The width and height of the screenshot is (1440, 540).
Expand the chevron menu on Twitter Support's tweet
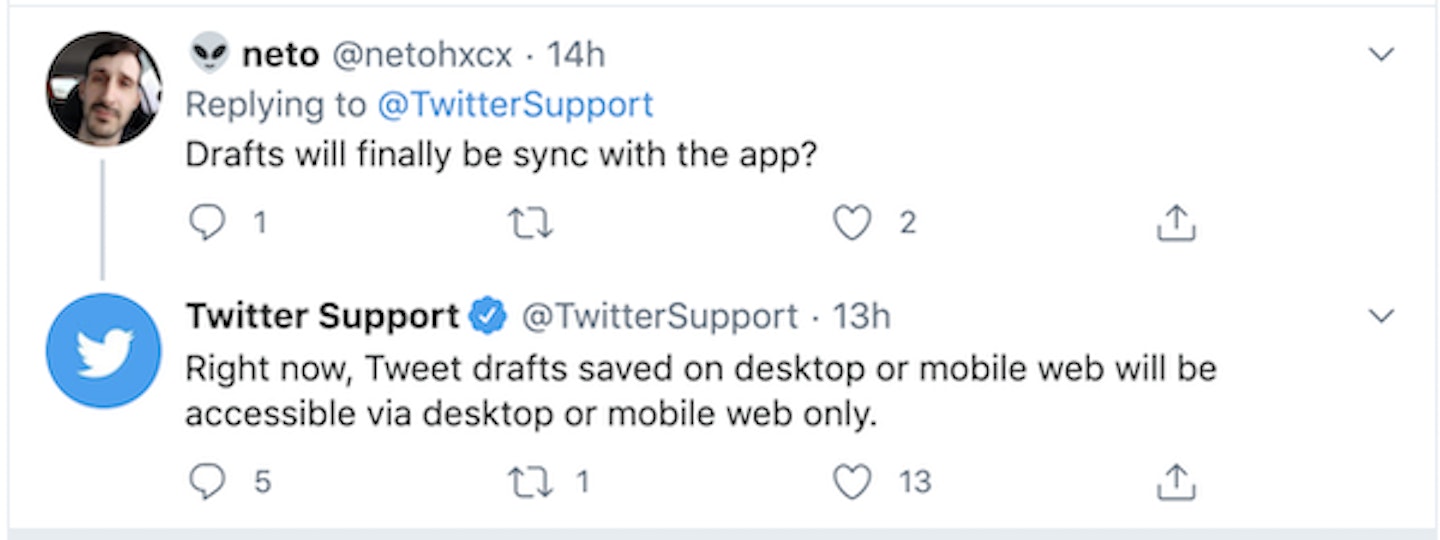coord(1381,317)
